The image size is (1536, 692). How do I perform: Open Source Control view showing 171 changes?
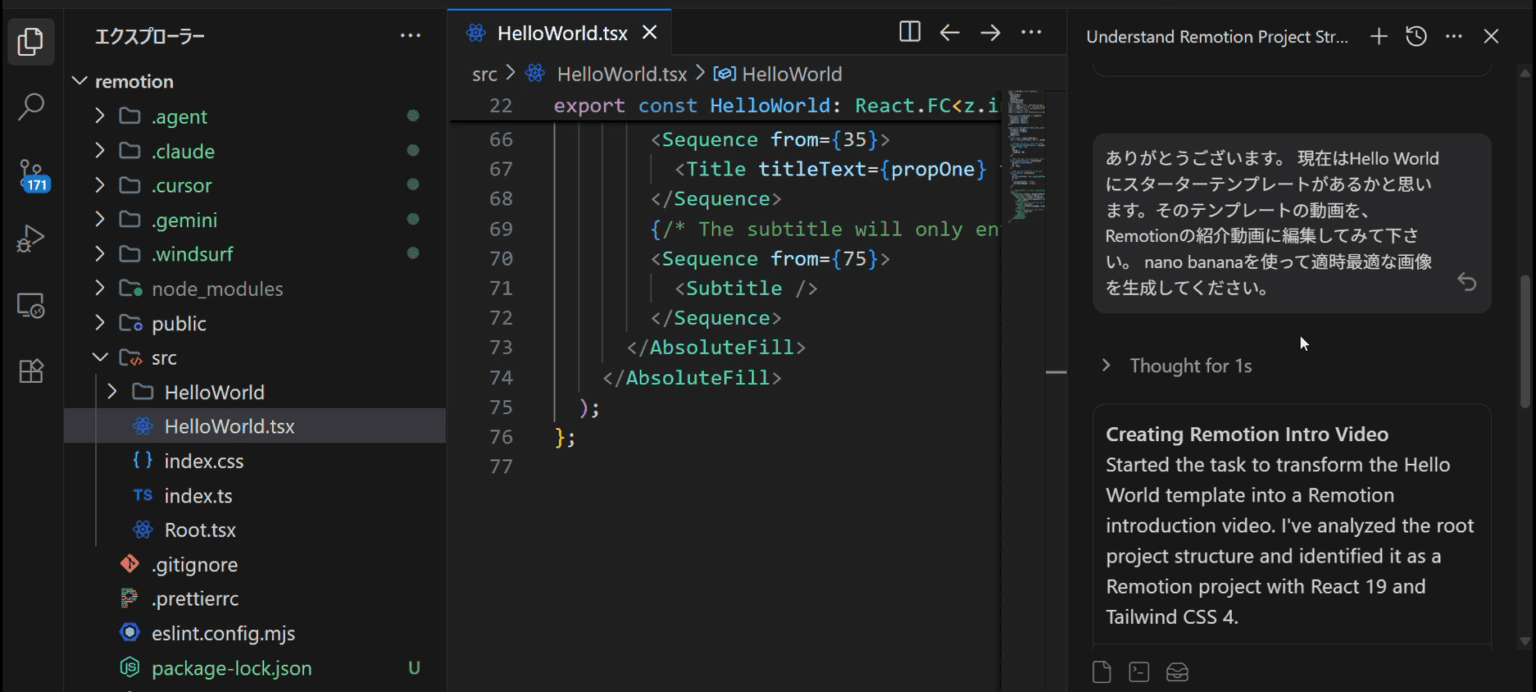[31, 172]
